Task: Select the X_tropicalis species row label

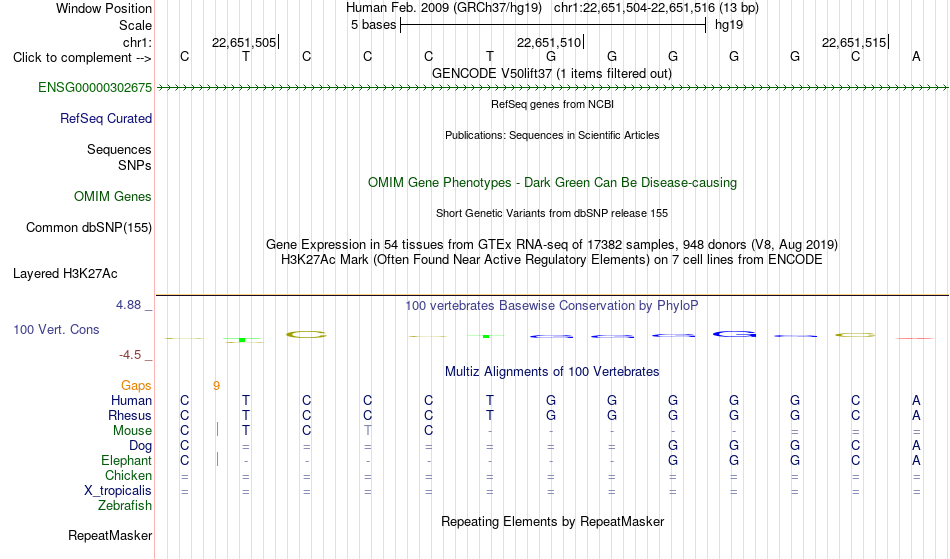Action: point(118,491)
